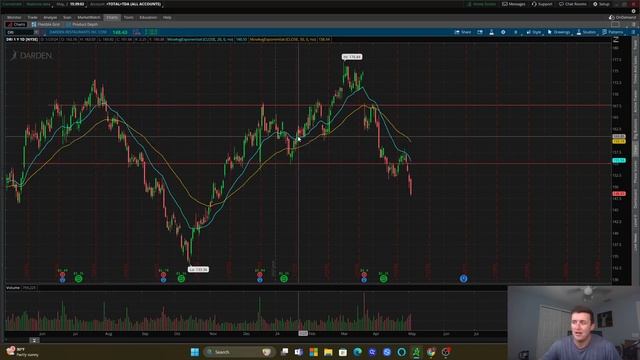Click the grid layout icon beside Share
The image size is (640, 360).
[x=480, y=32]
